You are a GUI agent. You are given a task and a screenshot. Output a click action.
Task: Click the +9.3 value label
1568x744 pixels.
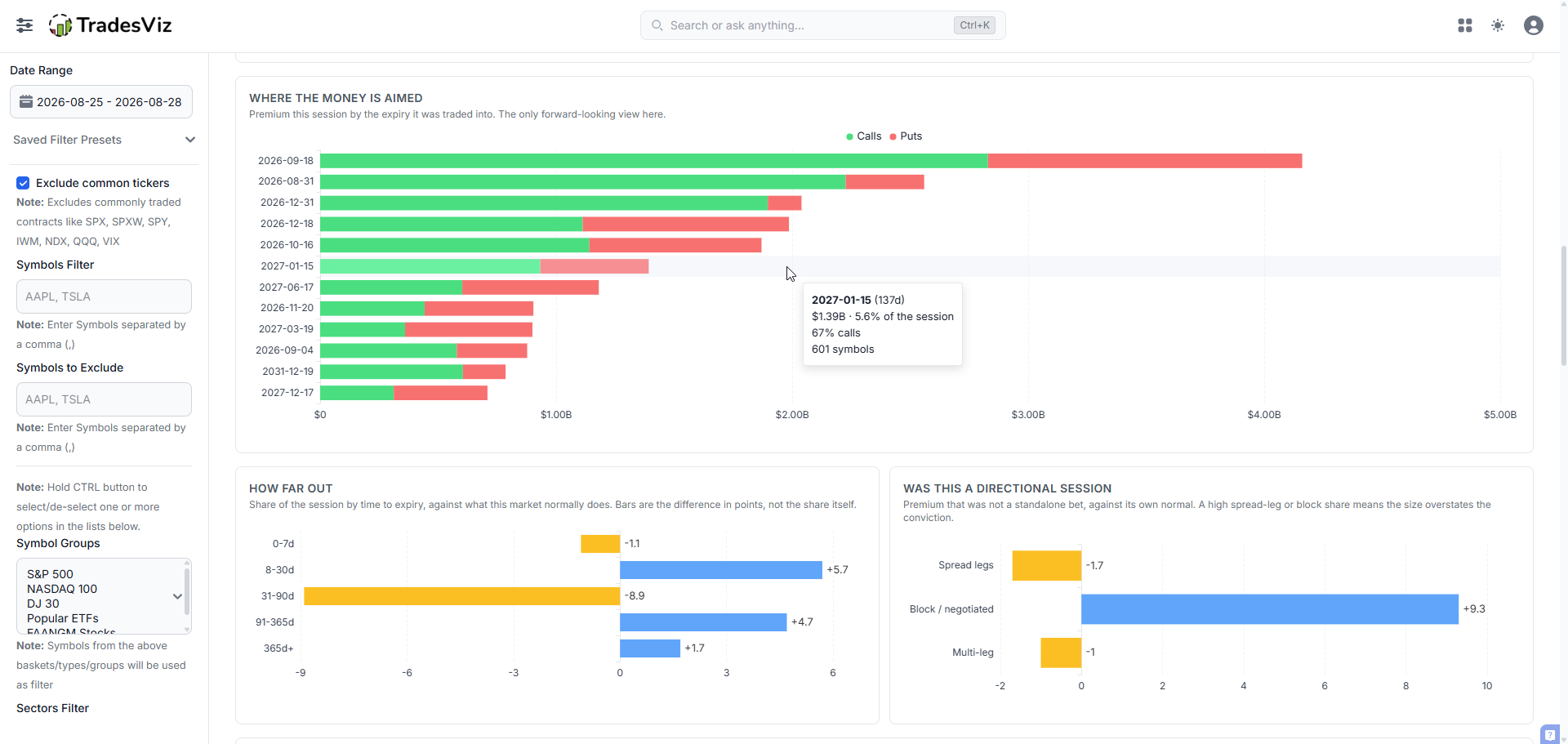coord(1474,609)
